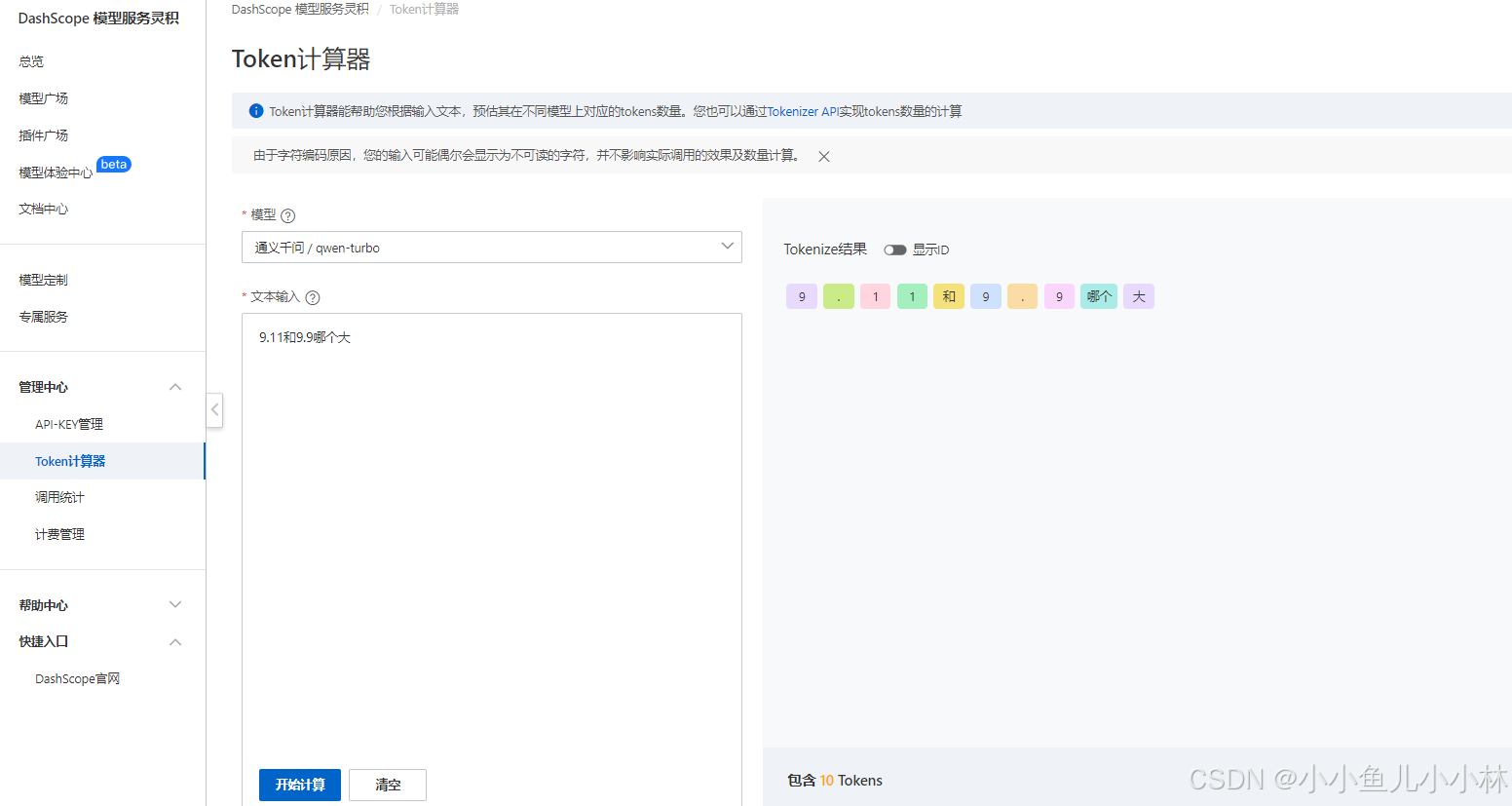Open 模型定制 in the sidebar
The image size is (1512, 806).
[44, 280]
